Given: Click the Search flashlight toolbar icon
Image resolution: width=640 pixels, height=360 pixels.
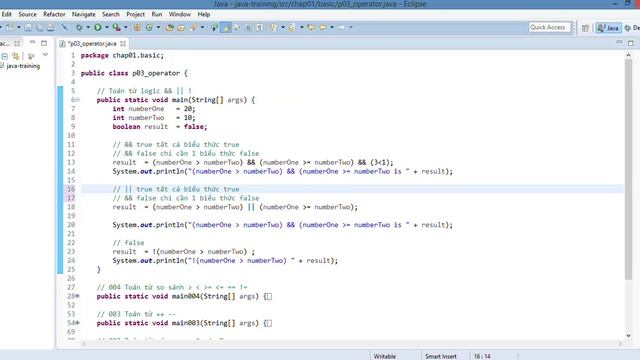Looking at the screenshot, I should coord(193,27).
